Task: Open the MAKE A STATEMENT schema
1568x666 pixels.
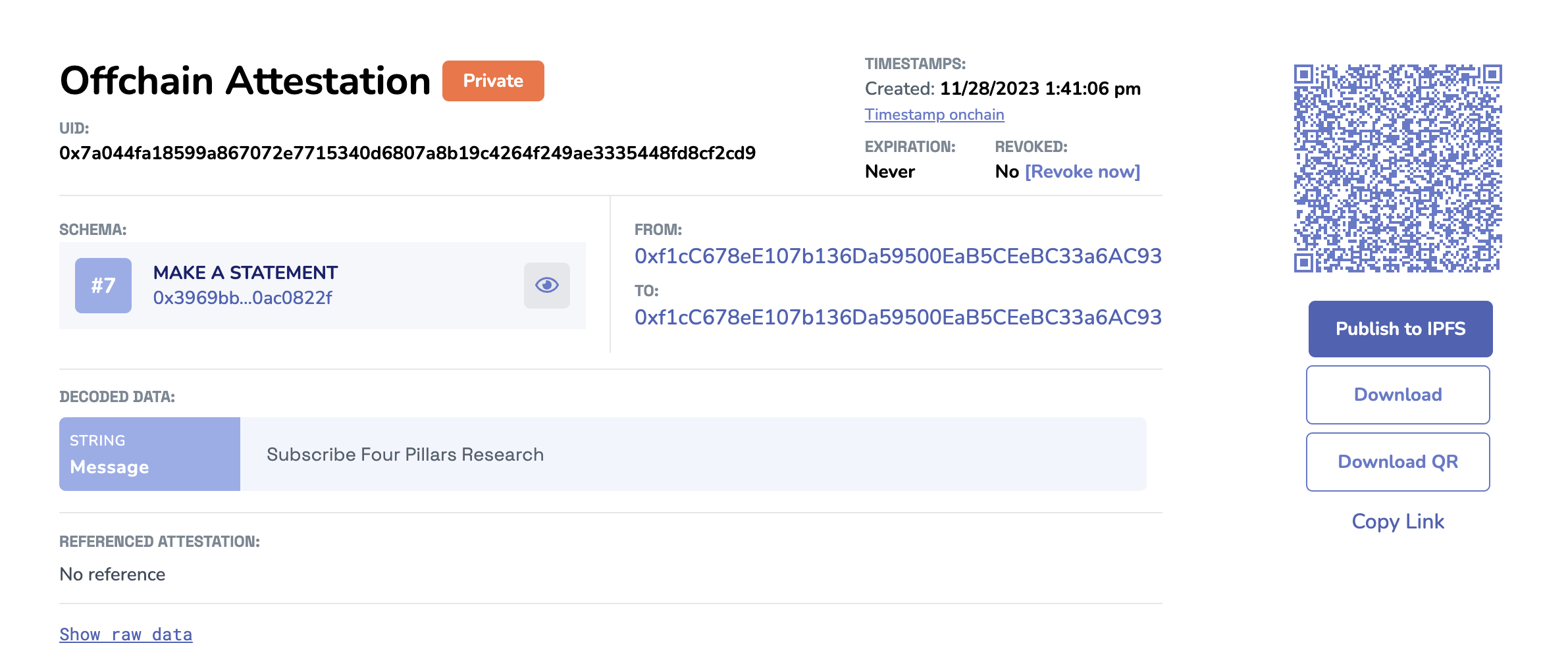Action: tap(245, 272)
